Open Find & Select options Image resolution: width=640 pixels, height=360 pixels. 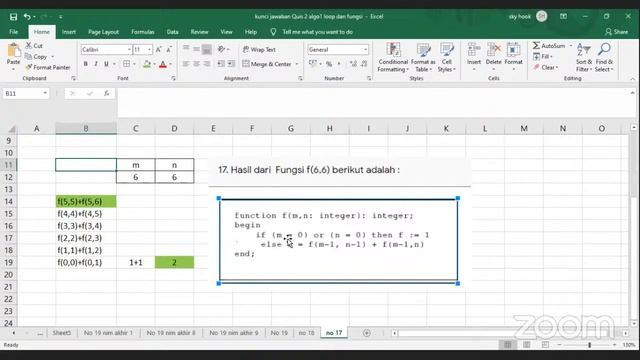(x=604, y=58)
